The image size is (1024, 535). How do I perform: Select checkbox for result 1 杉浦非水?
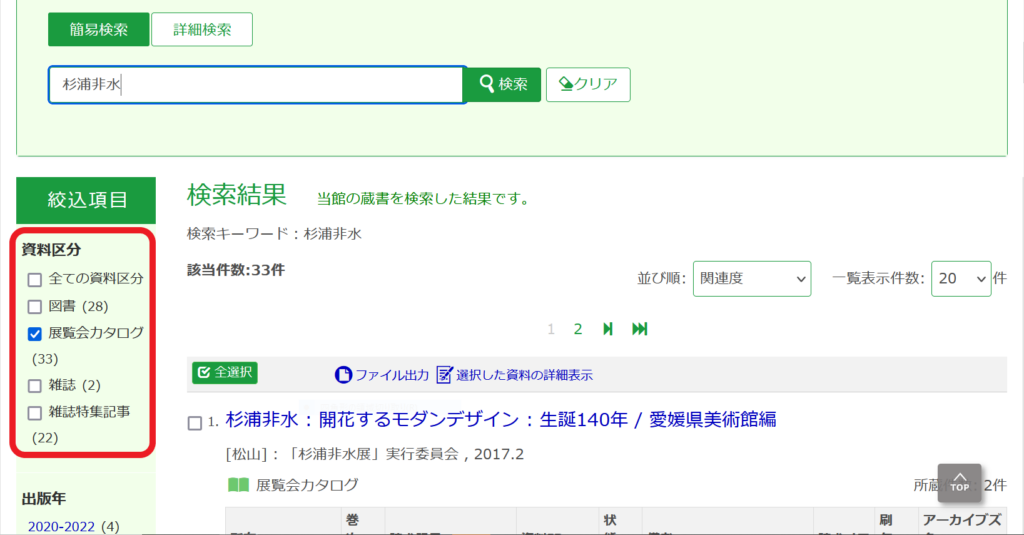tap(195, 423)
